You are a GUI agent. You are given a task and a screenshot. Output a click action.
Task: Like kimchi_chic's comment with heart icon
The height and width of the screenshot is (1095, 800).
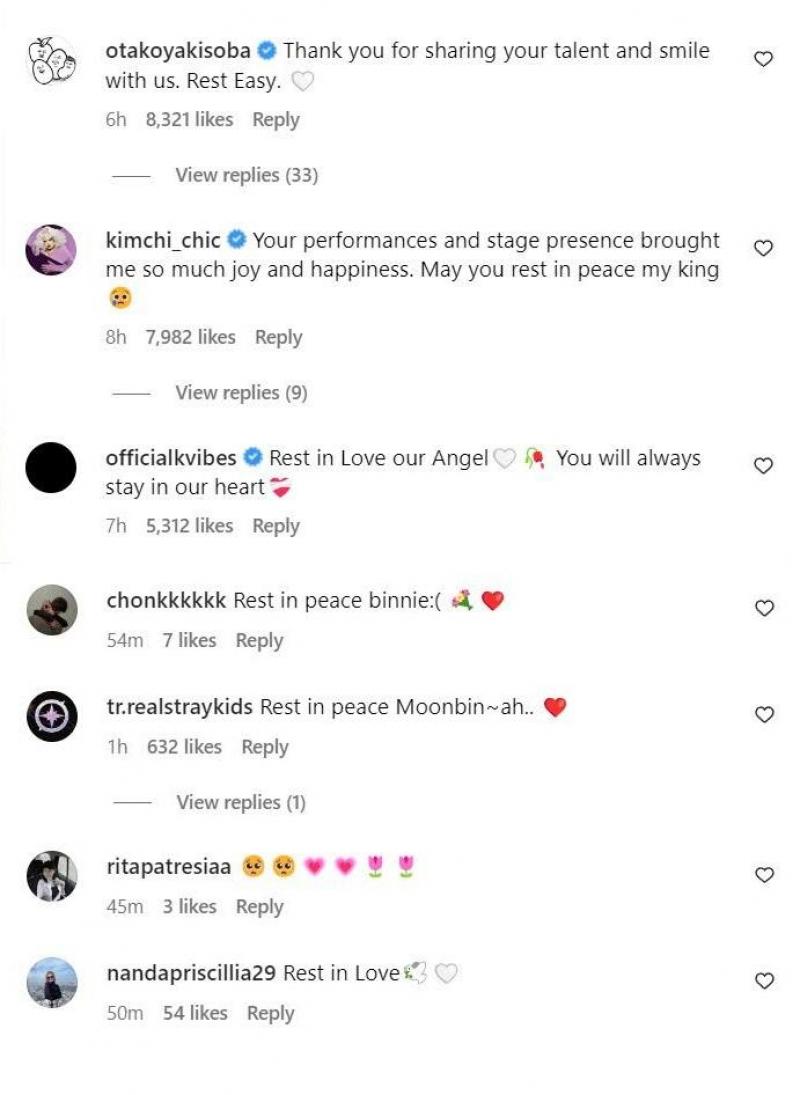click(763, 248)
